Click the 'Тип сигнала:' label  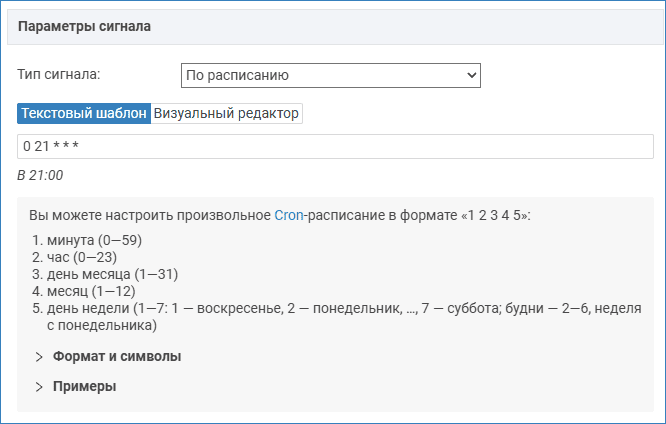(x=59, y=74)
